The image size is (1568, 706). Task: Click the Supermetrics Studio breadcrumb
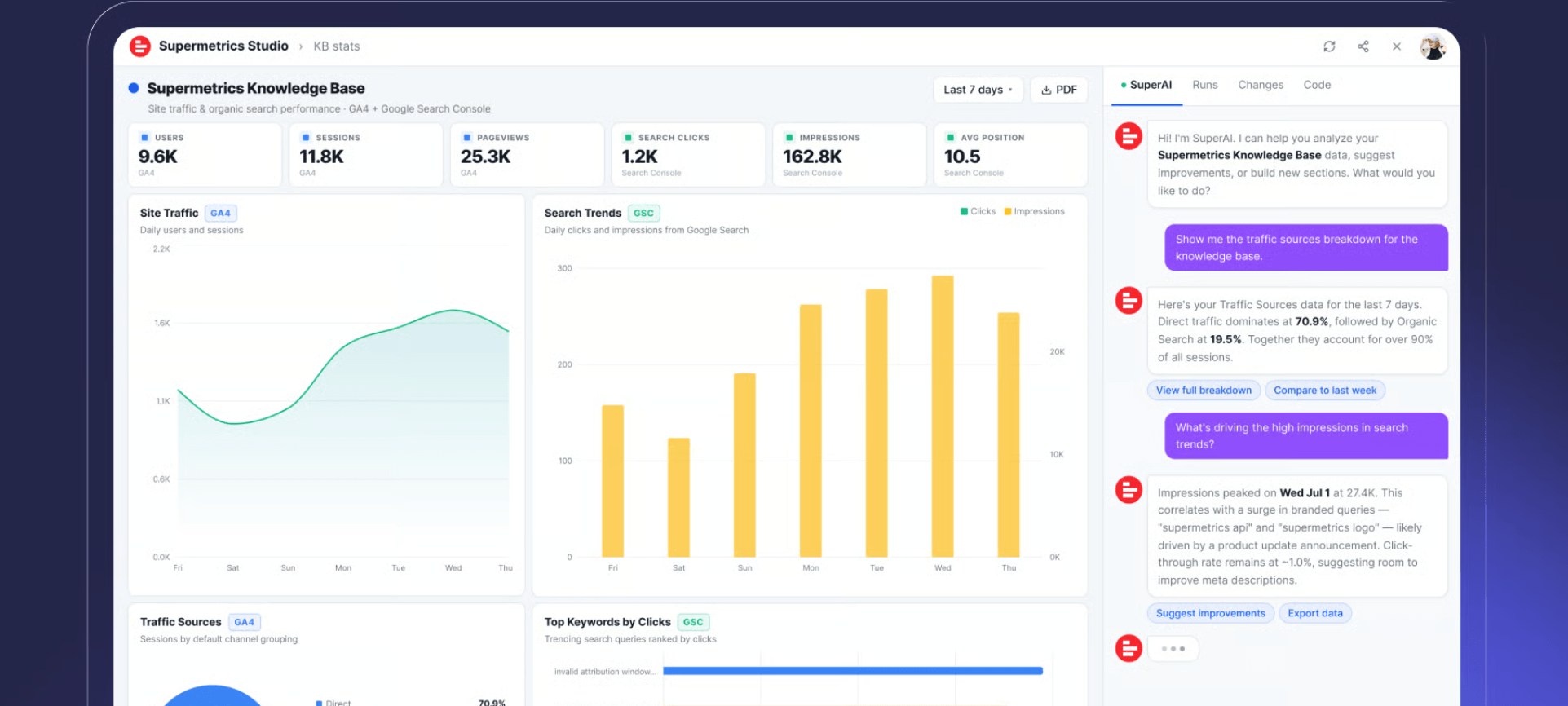[223, 46]
